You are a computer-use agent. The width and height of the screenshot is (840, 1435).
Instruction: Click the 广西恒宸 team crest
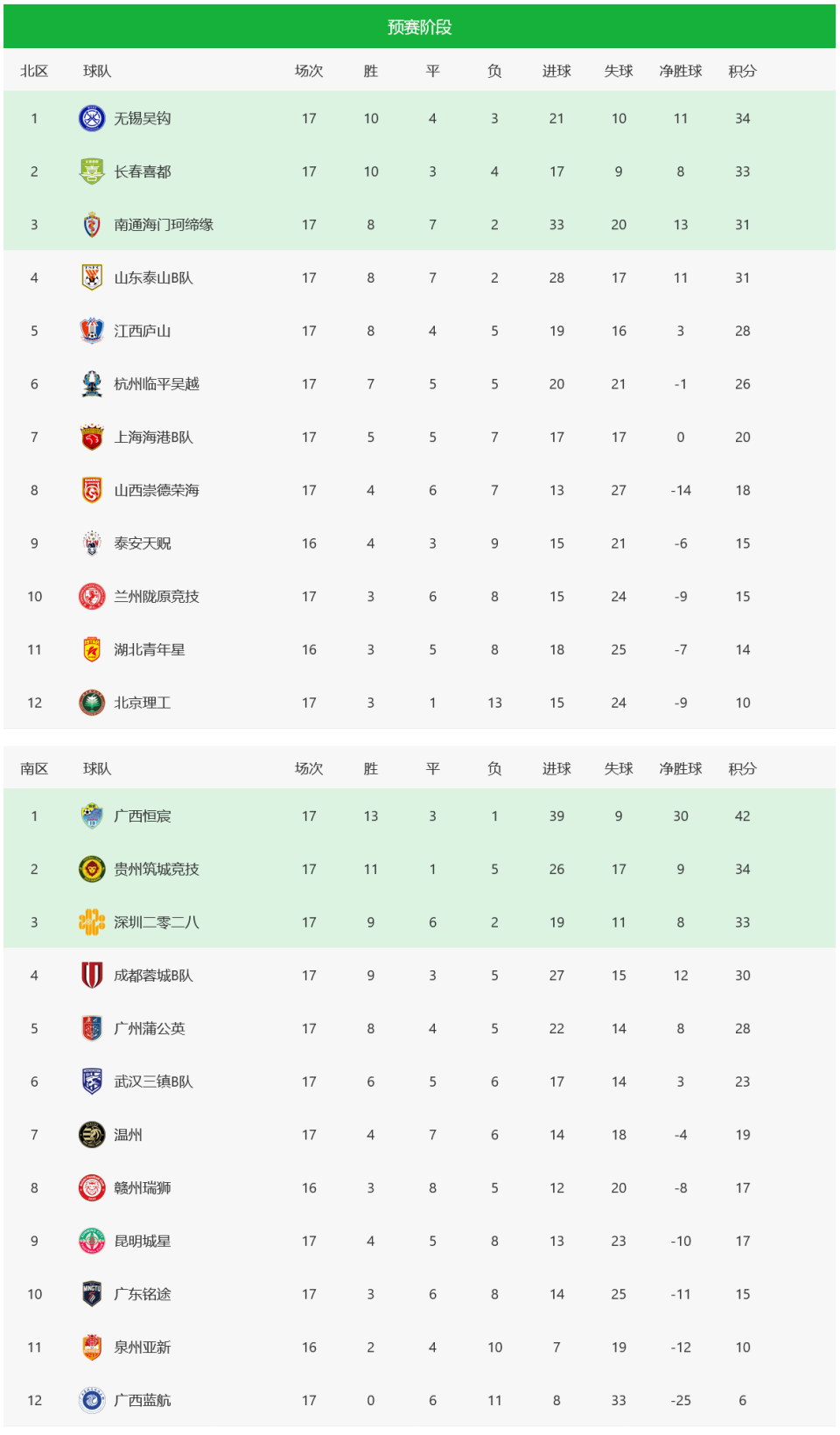click(x=92, y=815)
